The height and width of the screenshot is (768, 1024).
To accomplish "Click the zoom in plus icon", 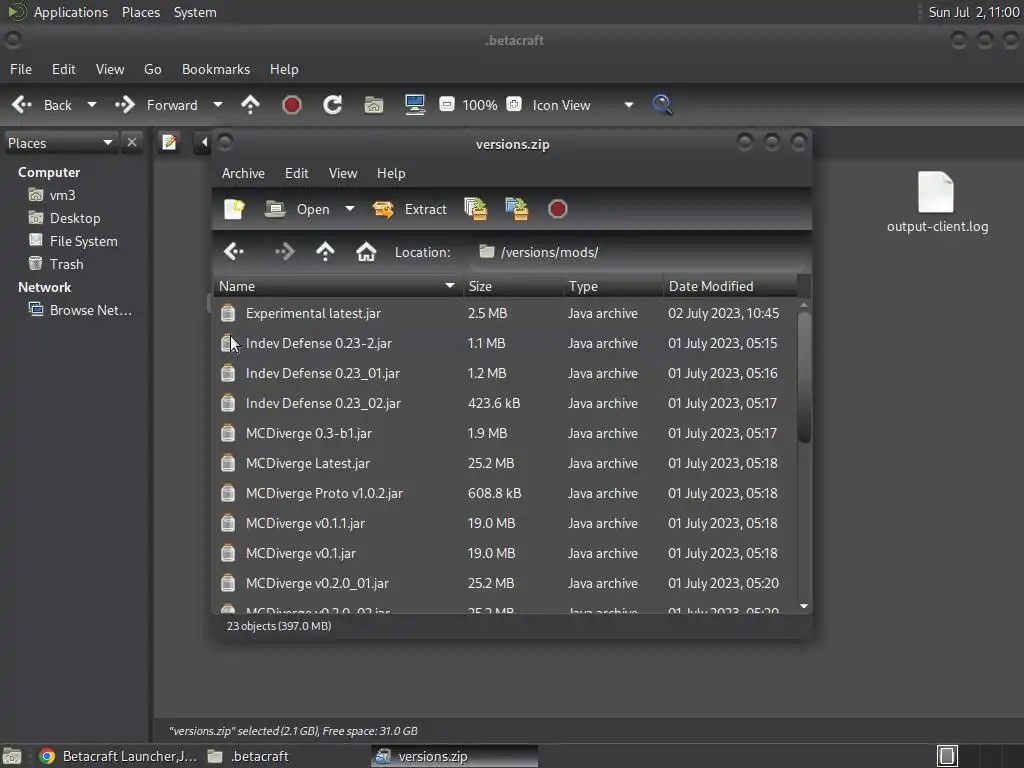I will [x=514, y=104].
